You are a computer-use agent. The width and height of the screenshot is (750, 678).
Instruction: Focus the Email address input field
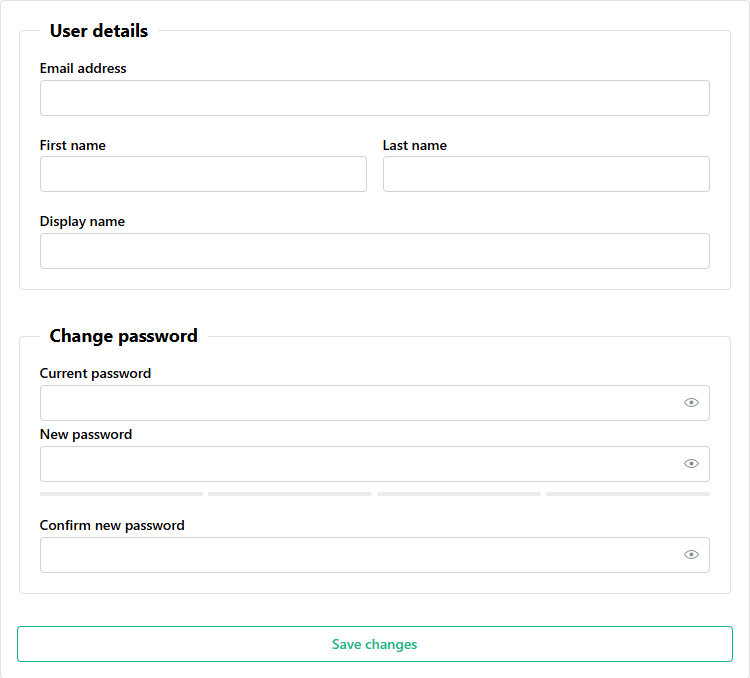(x=375, y=98)
